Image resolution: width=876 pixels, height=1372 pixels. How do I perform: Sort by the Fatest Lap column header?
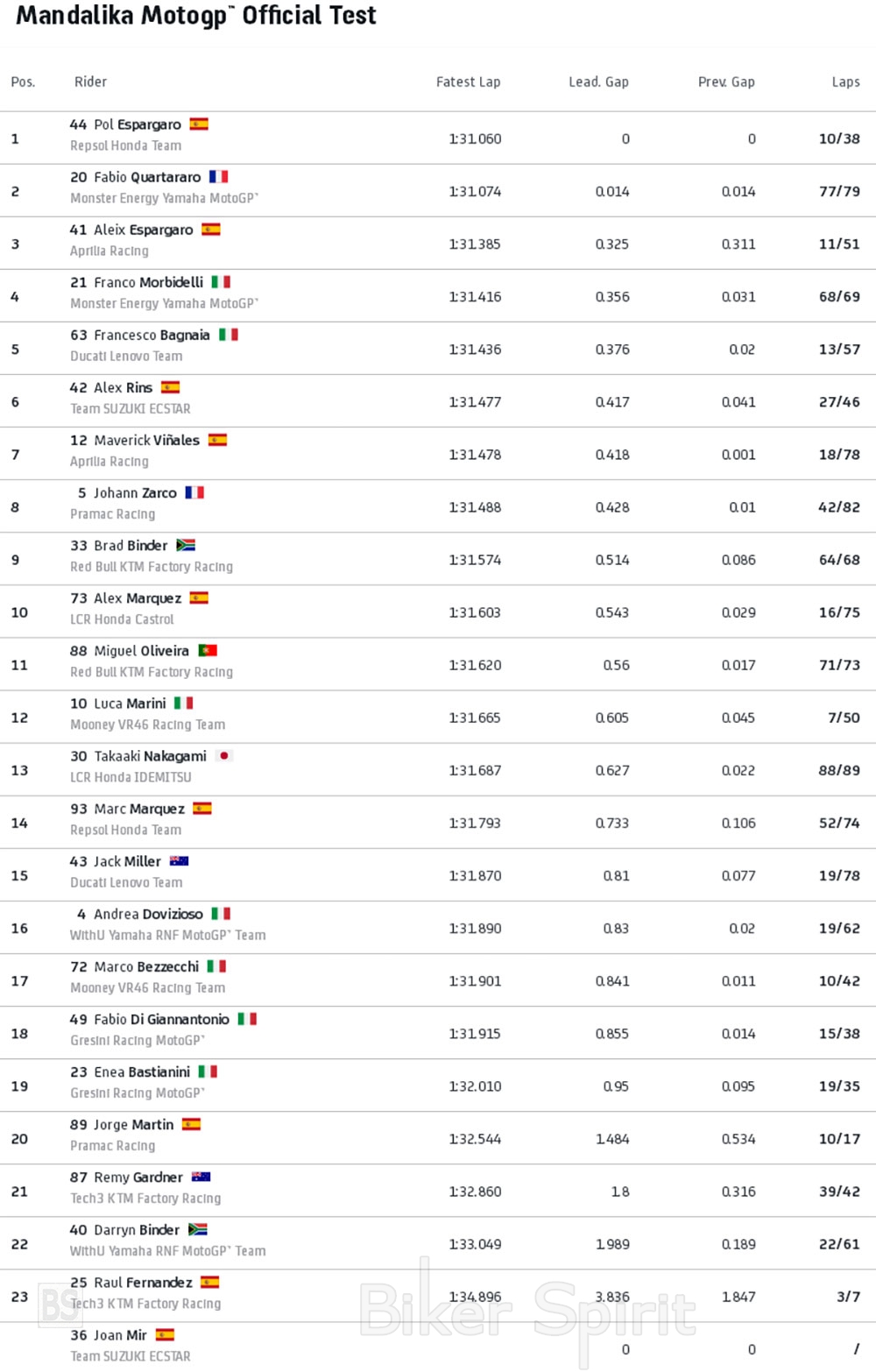468,81
